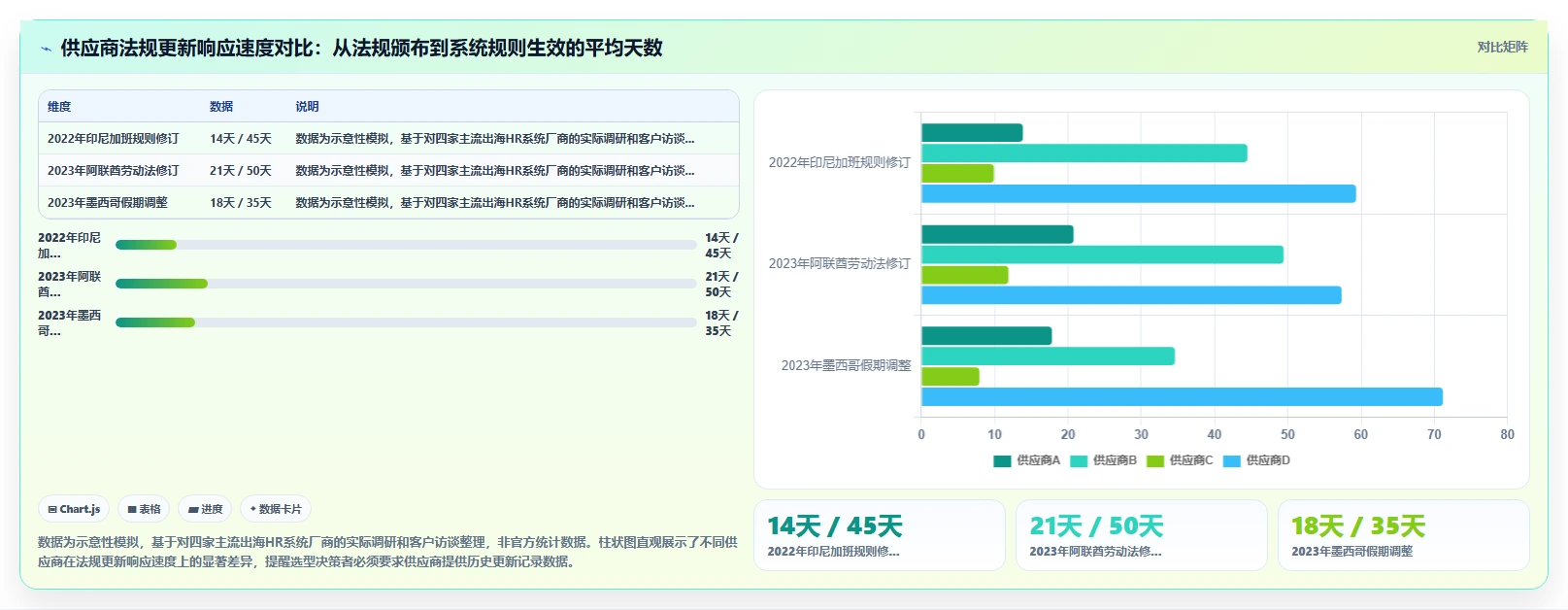Click chart axis label 2023年阿联酋劳动法修订

point(840,264)
